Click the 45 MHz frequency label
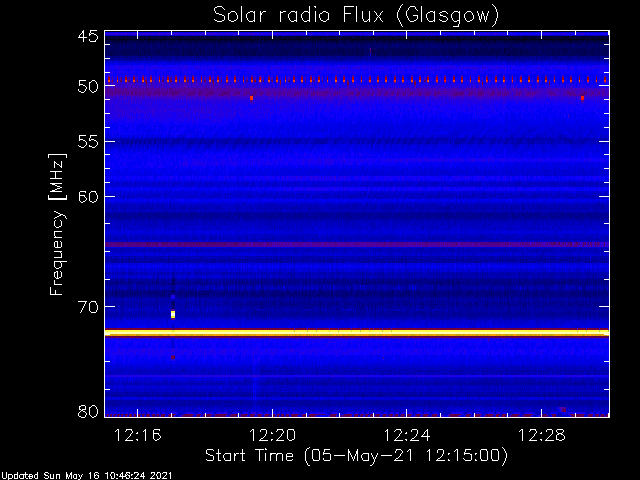 [88, 36]
